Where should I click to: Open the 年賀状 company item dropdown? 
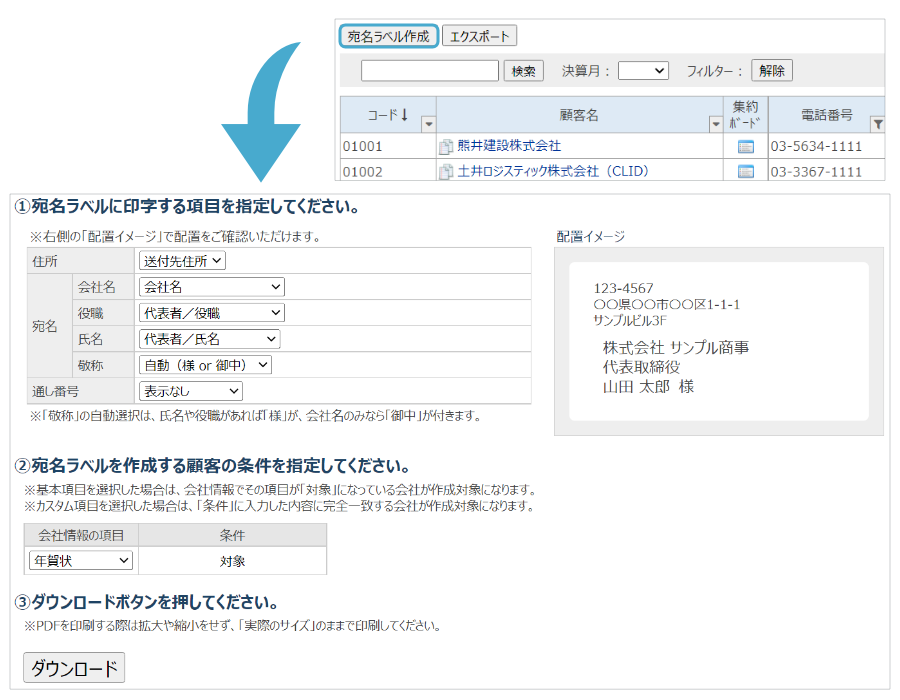[x=80, y=561]
